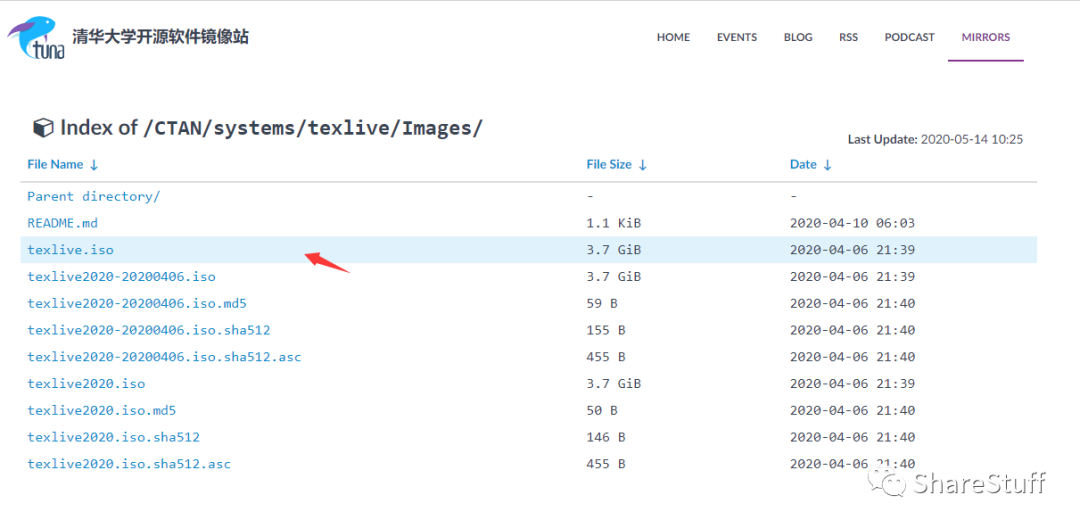Sort the list by File Name
The height and width of the screenshot is (528, 1080).
[63, 165]
